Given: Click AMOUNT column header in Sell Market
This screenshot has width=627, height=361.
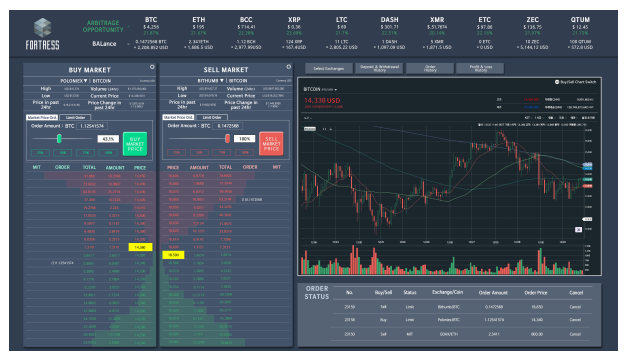Looking at the screenshot, I should coord(199,168).
